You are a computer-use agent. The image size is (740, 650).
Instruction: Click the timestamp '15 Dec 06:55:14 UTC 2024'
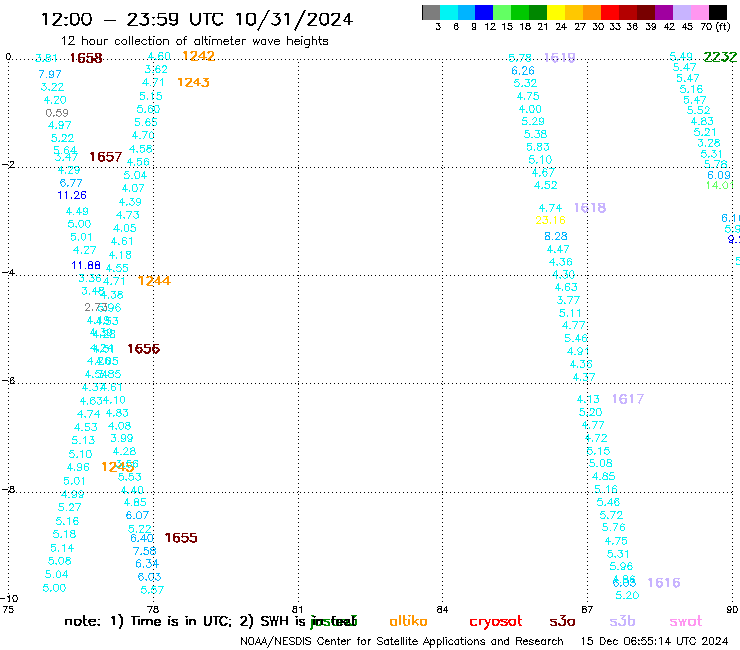click(654, 641)
